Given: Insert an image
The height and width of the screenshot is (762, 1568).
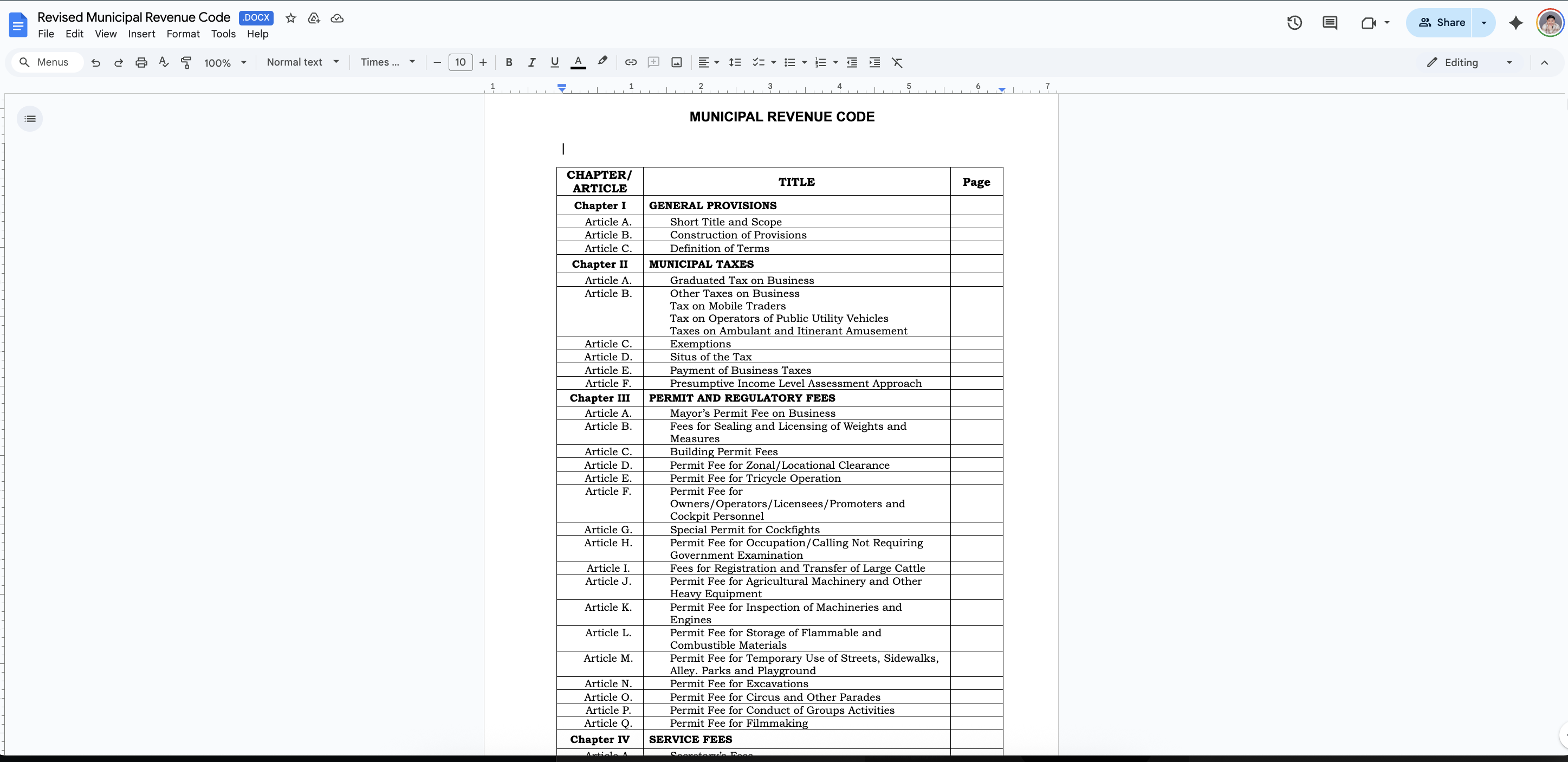Looking at the screenshot, I should click(676, 62).
